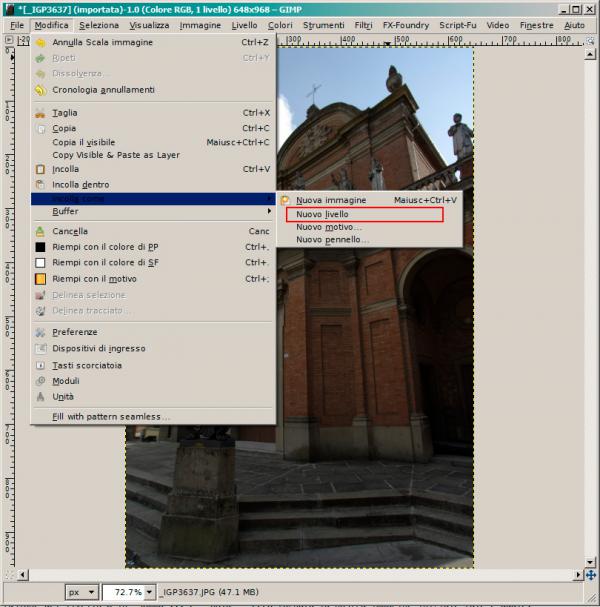Expand the Buffer submenu
The image size is (600, 607).
152,211
